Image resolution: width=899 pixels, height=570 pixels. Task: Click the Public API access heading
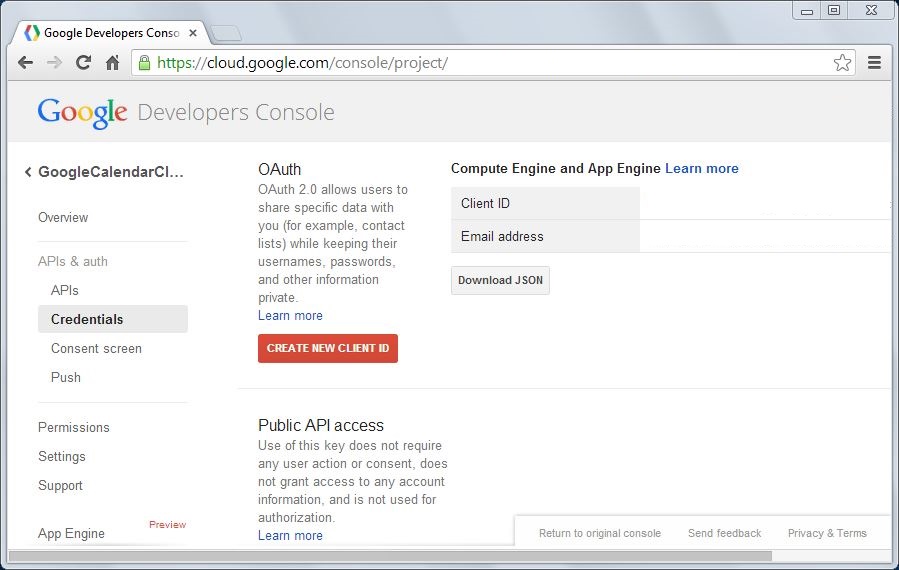click(320, 425)
